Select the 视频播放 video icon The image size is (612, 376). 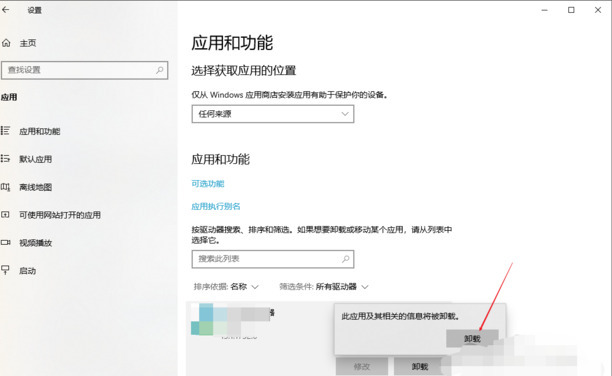(5, 242)
